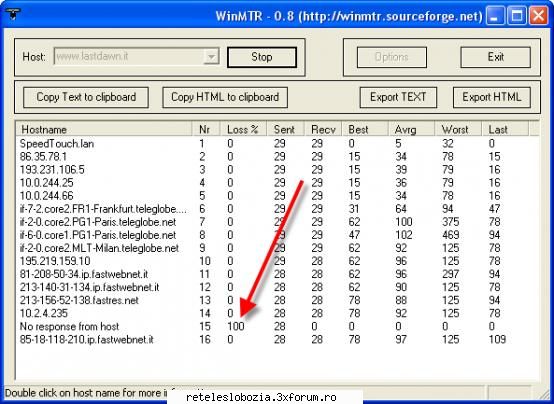Click the Loss % column header
Screen dimensions: 554x404
click(x=243, y=129)
